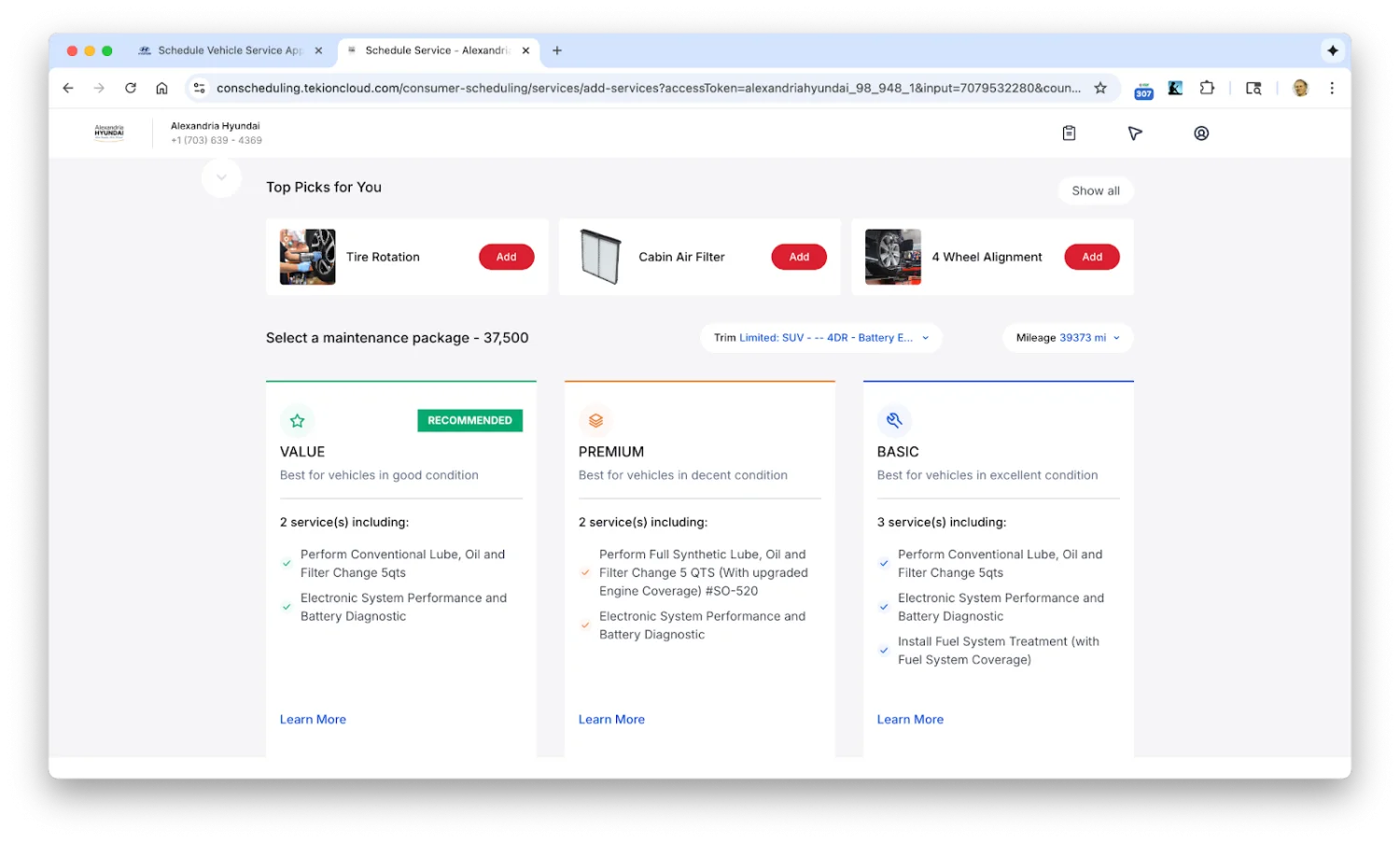Reload the page

point(131,88)
